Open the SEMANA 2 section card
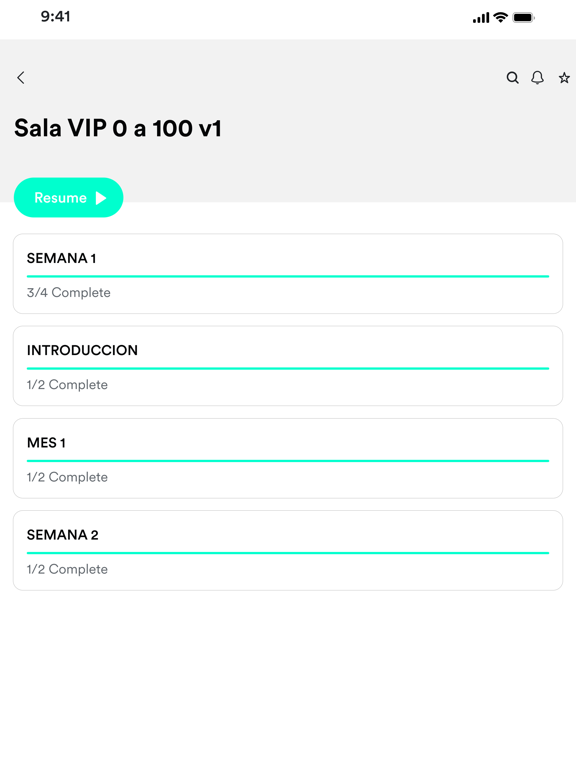Viewport: 576px width, 768px height. pyautogui.click(x=288, y=551)
